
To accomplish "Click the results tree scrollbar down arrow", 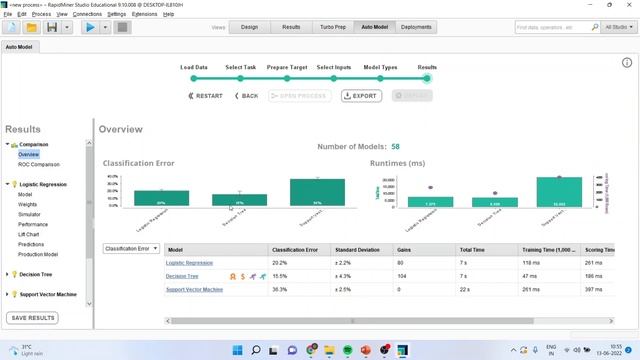I will coord(89,304).
